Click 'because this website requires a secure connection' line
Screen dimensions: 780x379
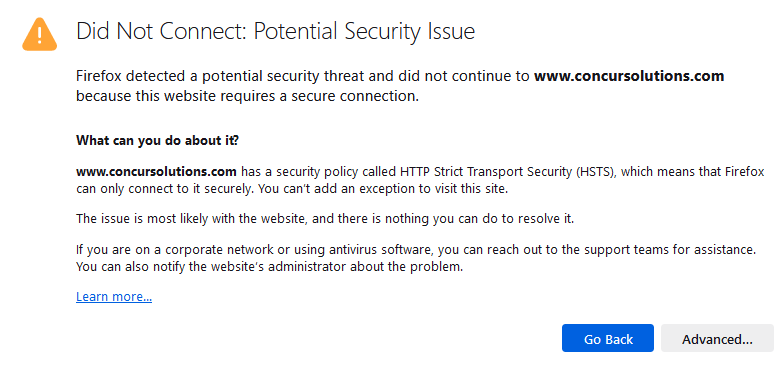(x=248, y=95)
